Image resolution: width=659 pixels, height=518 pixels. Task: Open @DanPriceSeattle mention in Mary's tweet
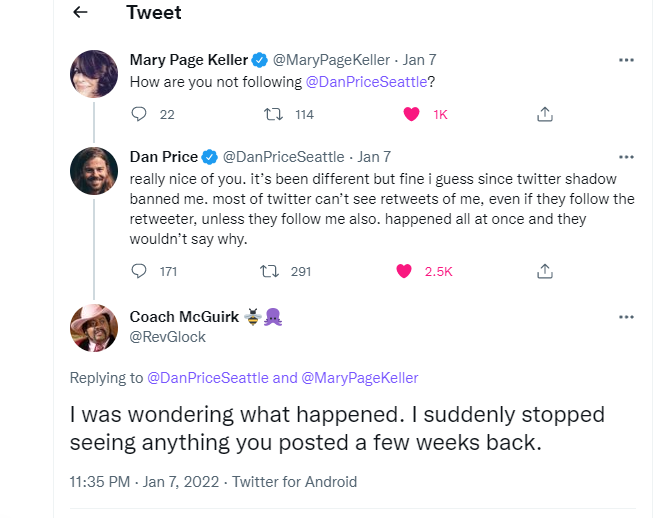pyautogui.click(x=366, y=82)
